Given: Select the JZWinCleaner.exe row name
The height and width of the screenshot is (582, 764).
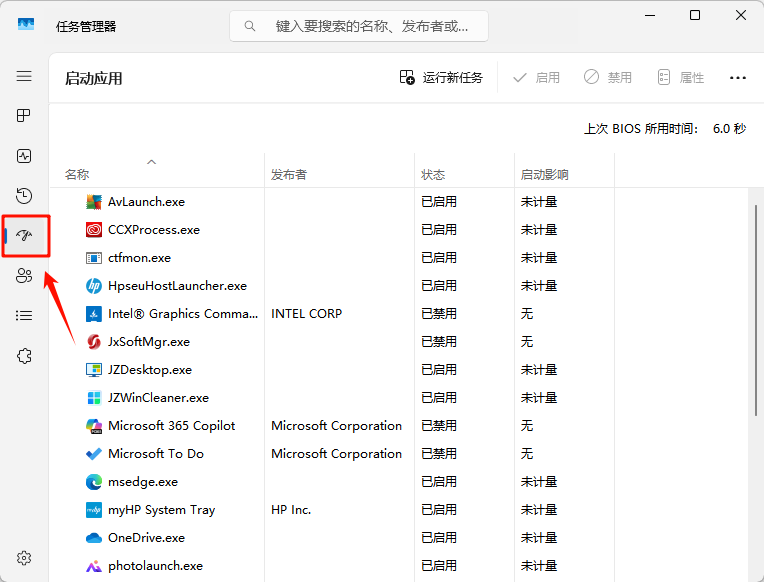Looking at the screenshot, I should click(x=158, y=398).
